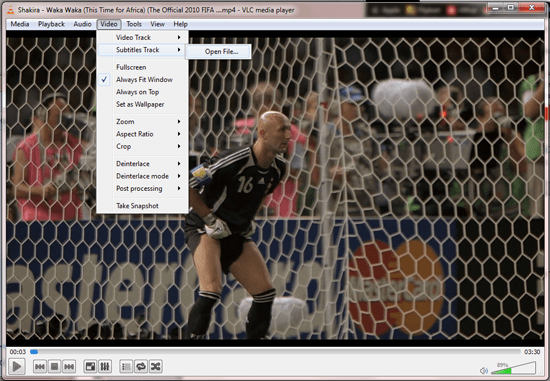Open extended settings equalizer icon

click(x=105, y=367)
